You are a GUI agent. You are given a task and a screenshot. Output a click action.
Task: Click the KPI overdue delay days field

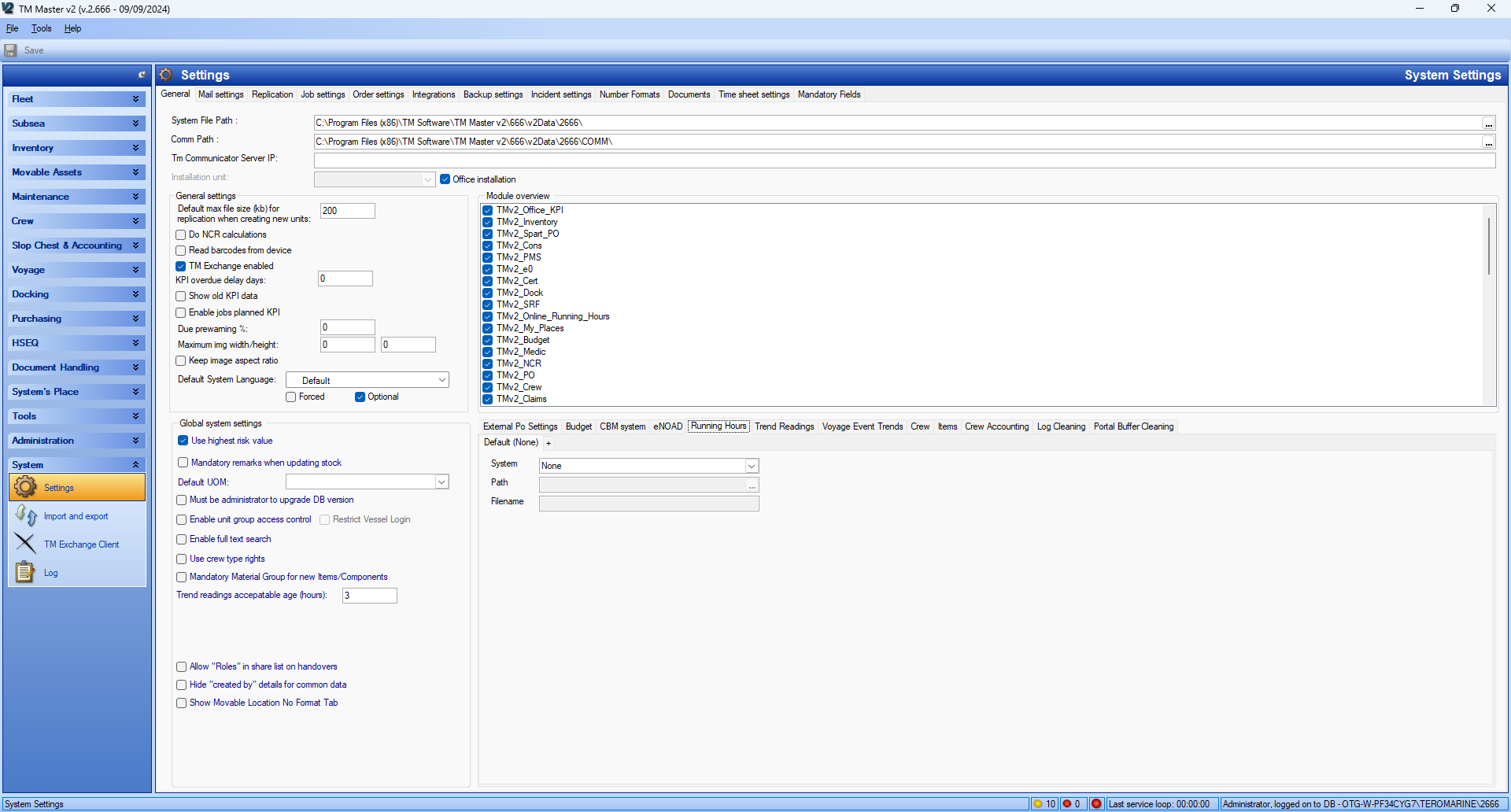345,279
